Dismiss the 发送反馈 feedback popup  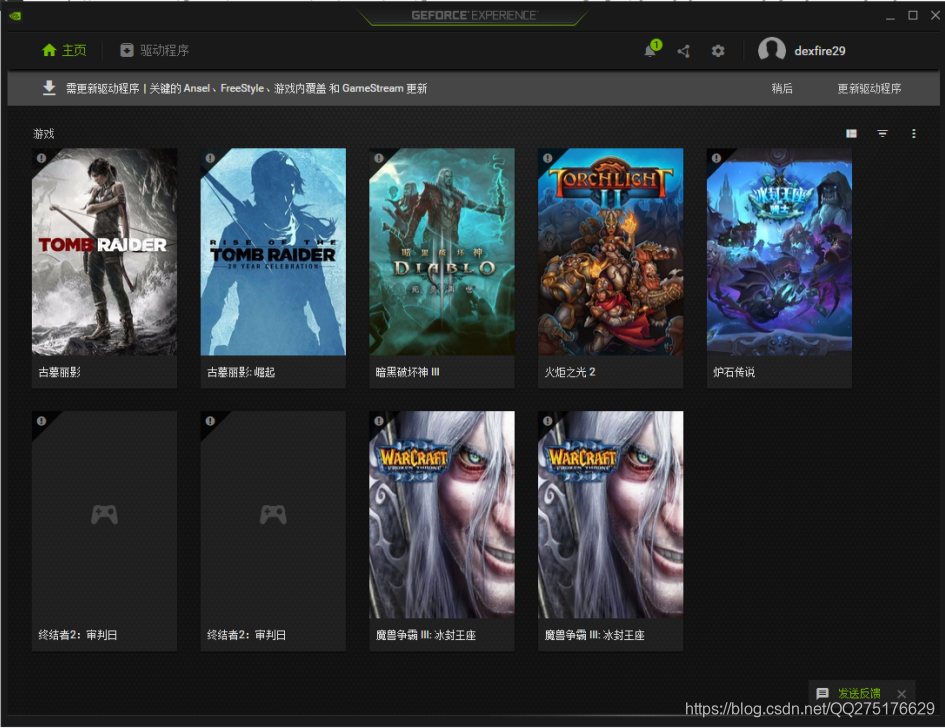902,694
